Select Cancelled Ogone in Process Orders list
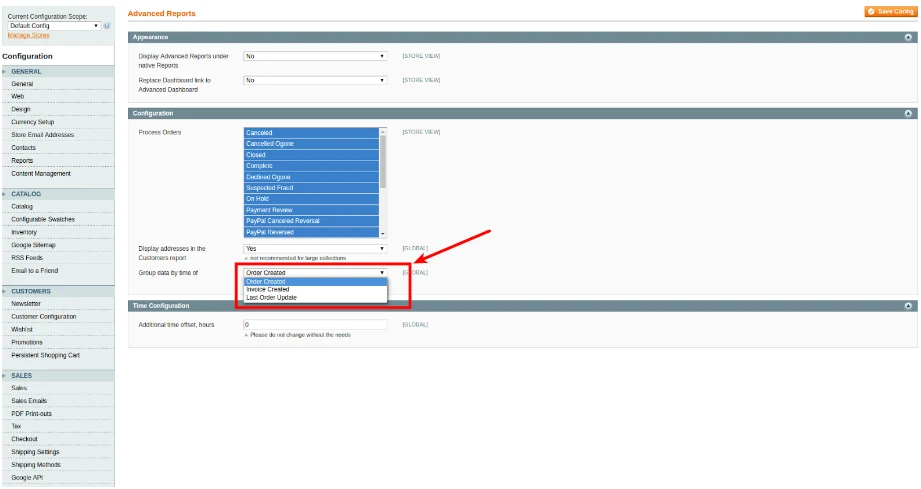Viewport: 921px width, 489px height. point(311,144)
